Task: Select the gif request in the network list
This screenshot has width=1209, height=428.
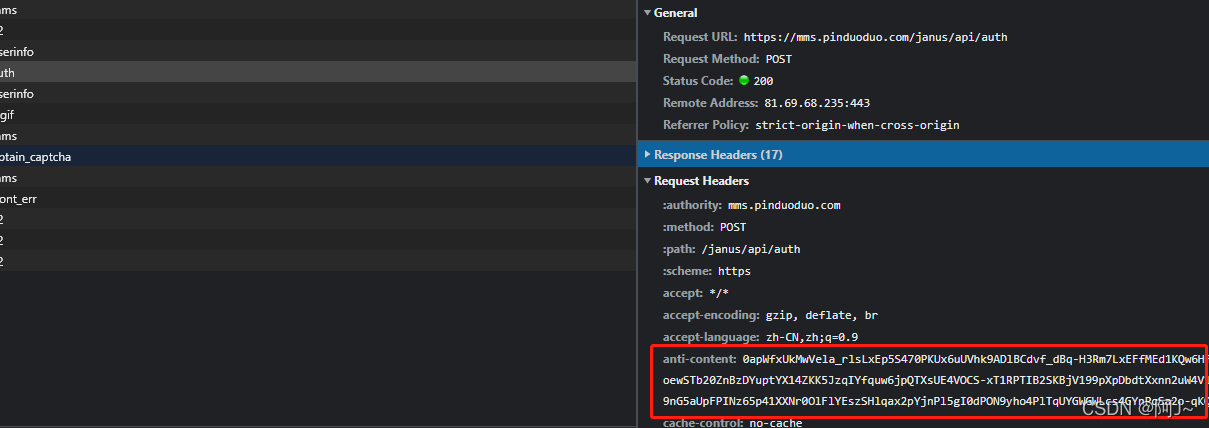Action: [x=318, y=114]
